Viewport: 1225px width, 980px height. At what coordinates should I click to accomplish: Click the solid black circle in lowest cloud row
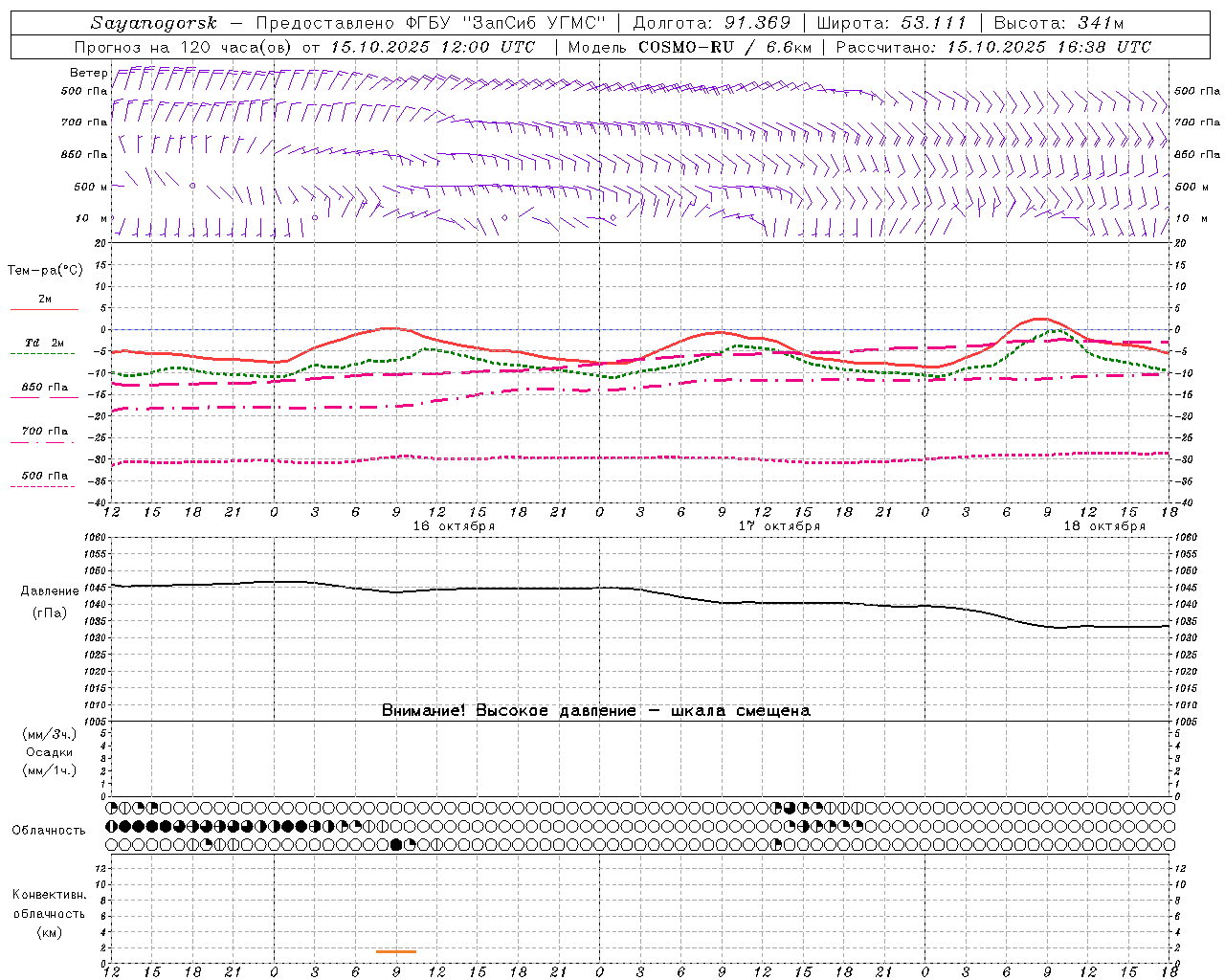pyautogui.click(x=396, y=845)
